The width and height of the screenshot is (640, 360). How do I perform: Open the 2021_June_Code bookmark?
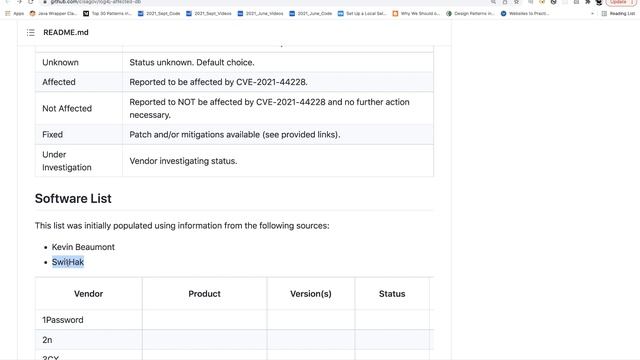click(x=311, y=13)
